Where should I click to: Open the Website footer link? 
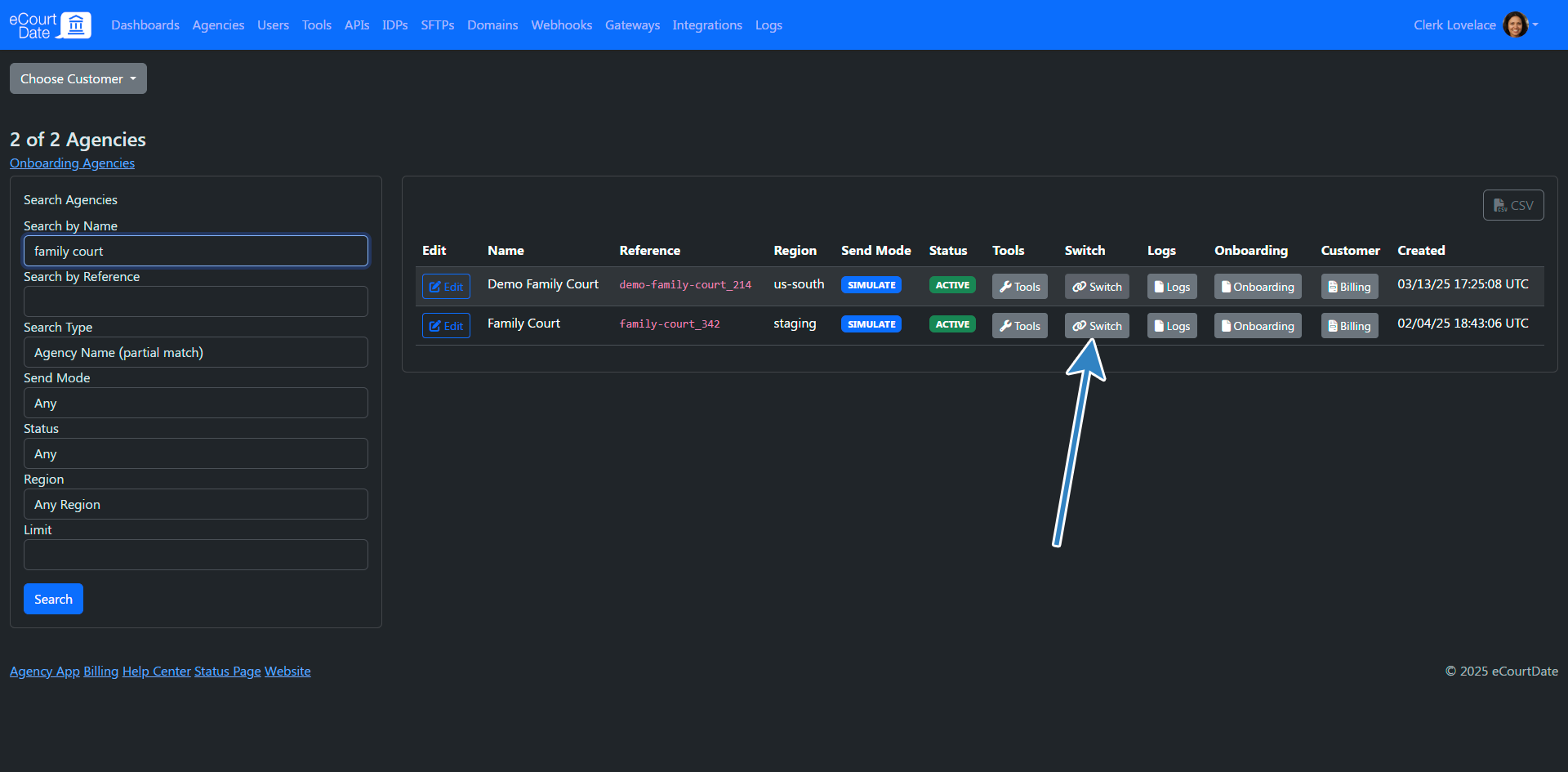[x=287, y=671]
